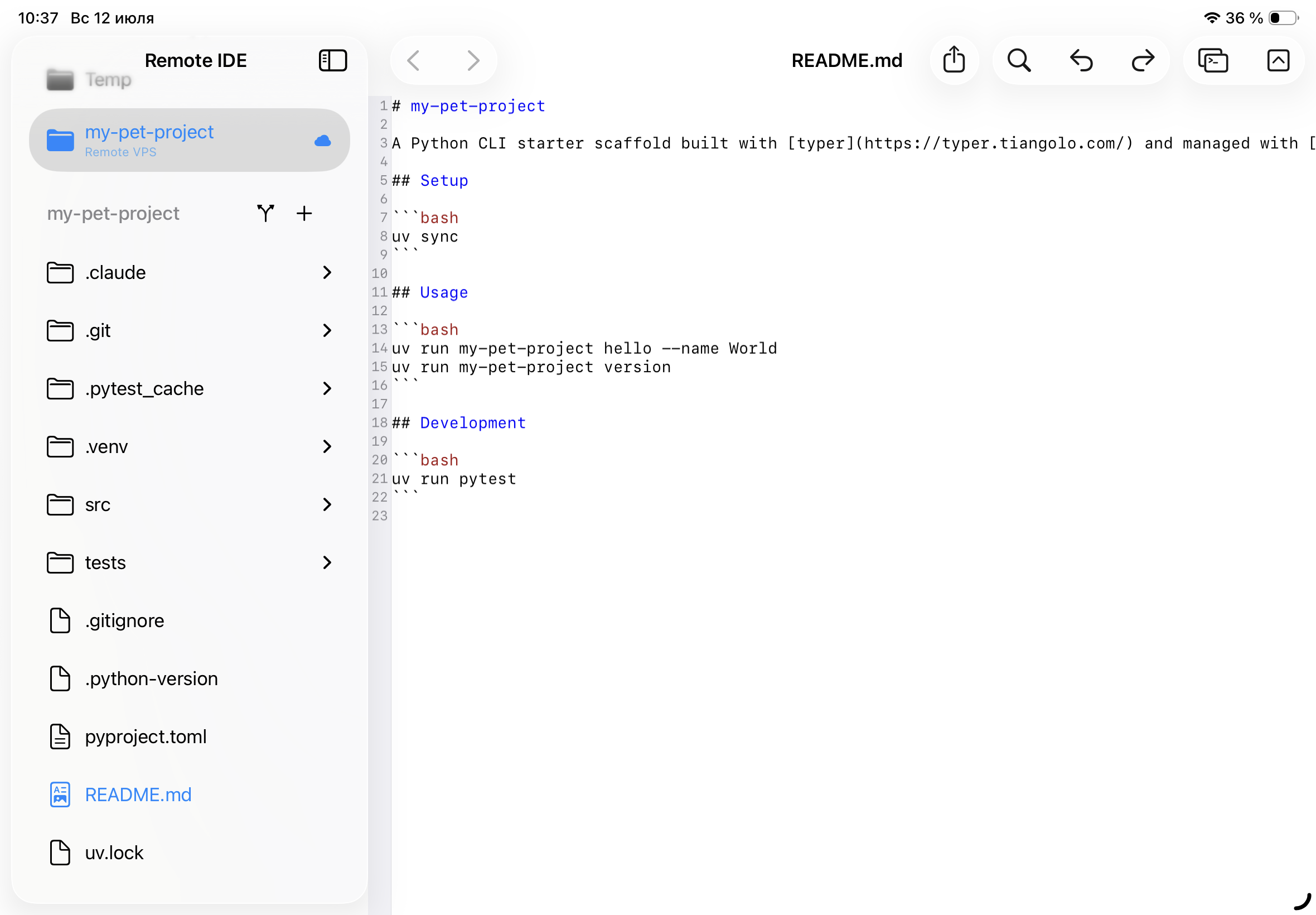Screen dimensions: 1316x915
Task: Click the pyproject.toml document icon
Action: coord(60,736)
